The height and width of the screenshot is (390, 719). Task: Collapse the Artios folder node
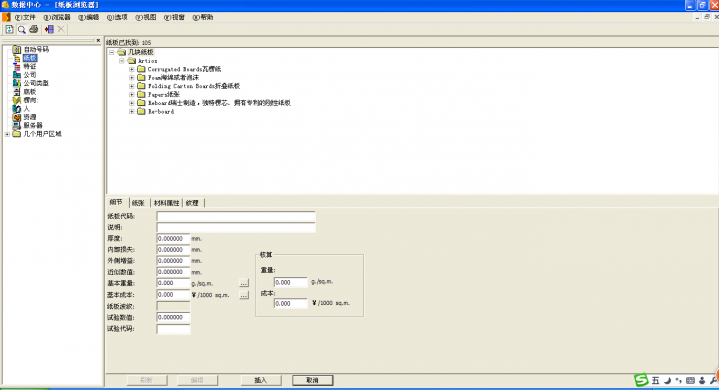[x=122, y=60]
